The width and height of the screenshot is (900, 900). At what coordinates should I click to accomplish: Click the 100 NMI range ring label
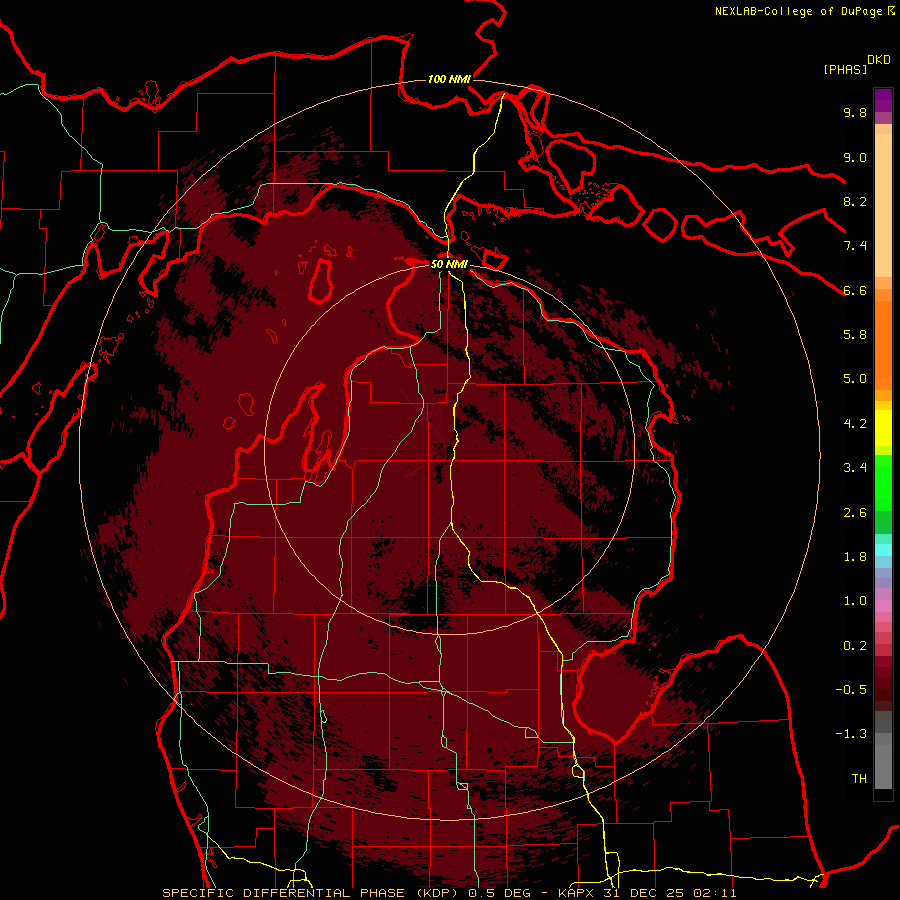(449, 79)
